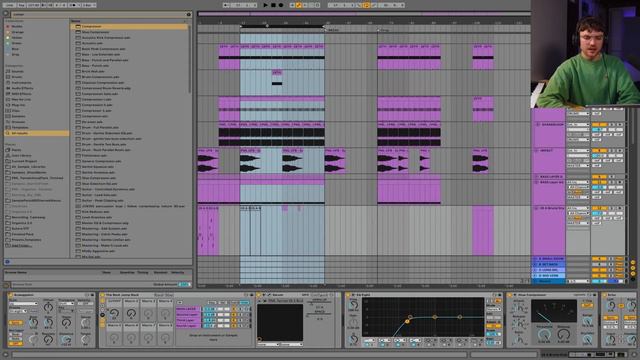Start playback with the transport Play button

266,5
